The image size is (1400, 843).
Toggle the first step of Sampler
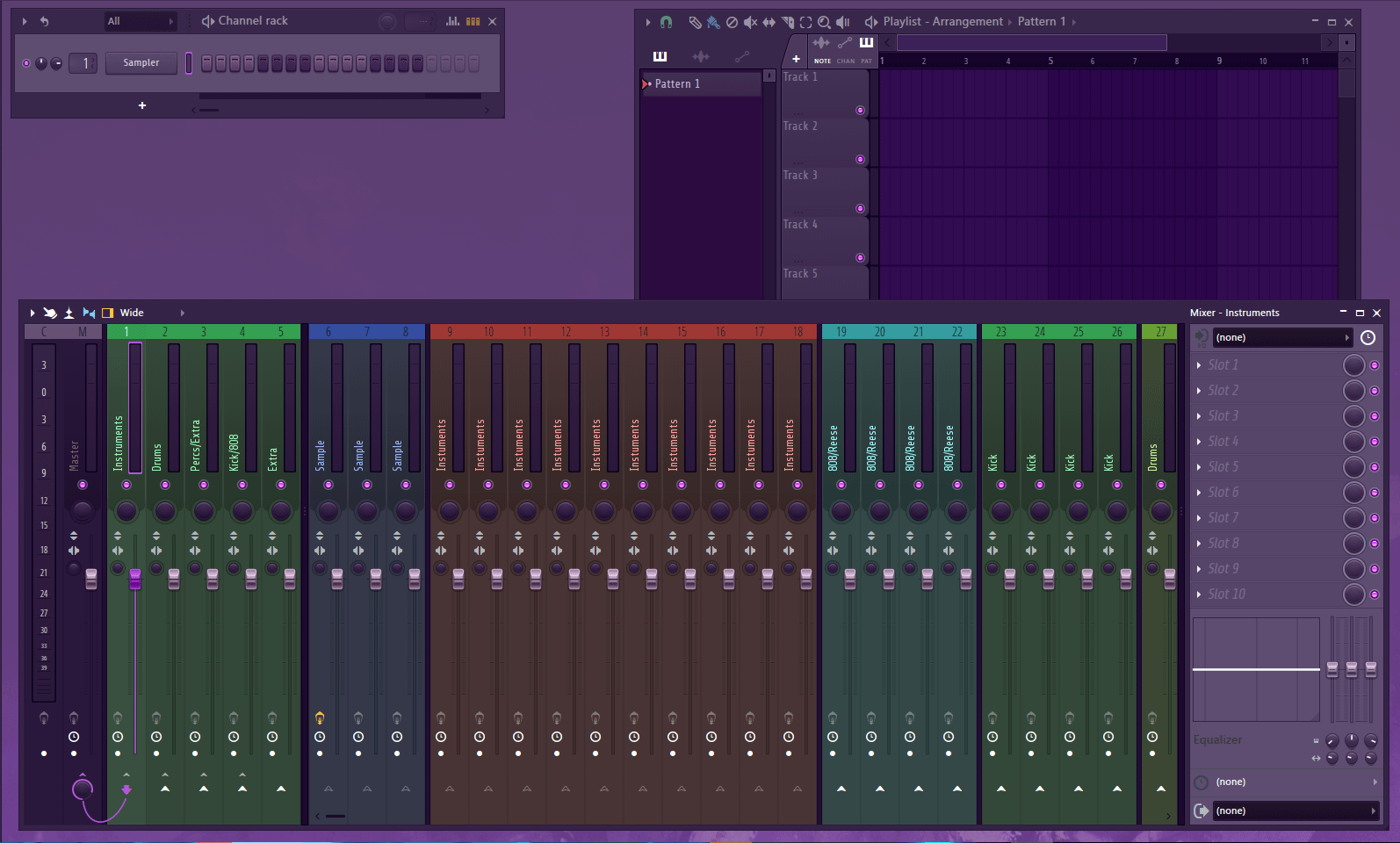point(207,63)
